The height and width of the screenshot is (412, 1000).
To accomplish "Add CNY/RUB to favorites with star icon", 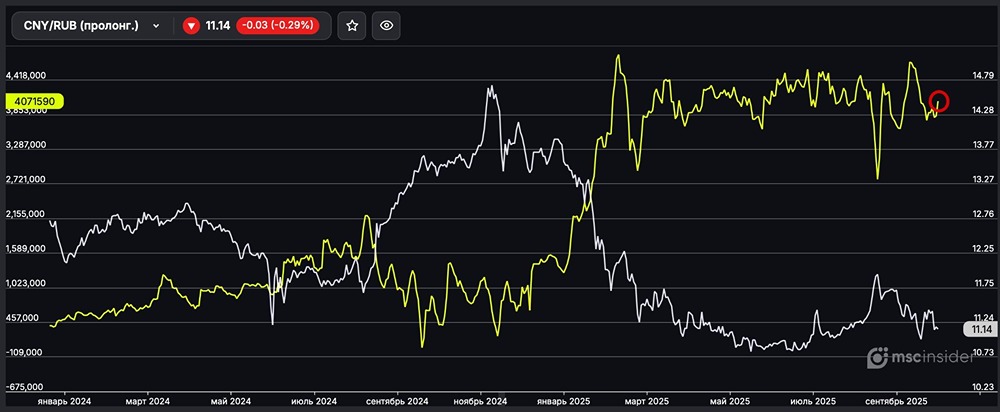I will pos(352,27).
